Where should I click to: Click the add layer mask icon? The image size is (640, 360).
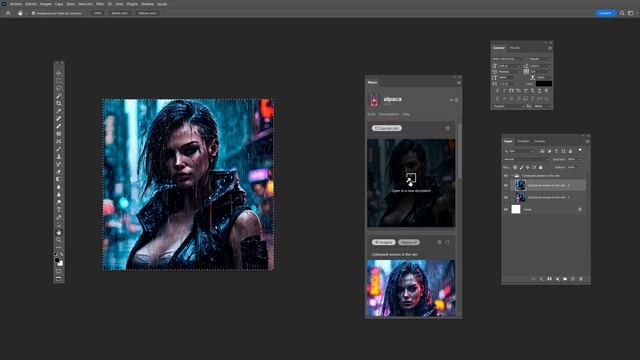549,279
